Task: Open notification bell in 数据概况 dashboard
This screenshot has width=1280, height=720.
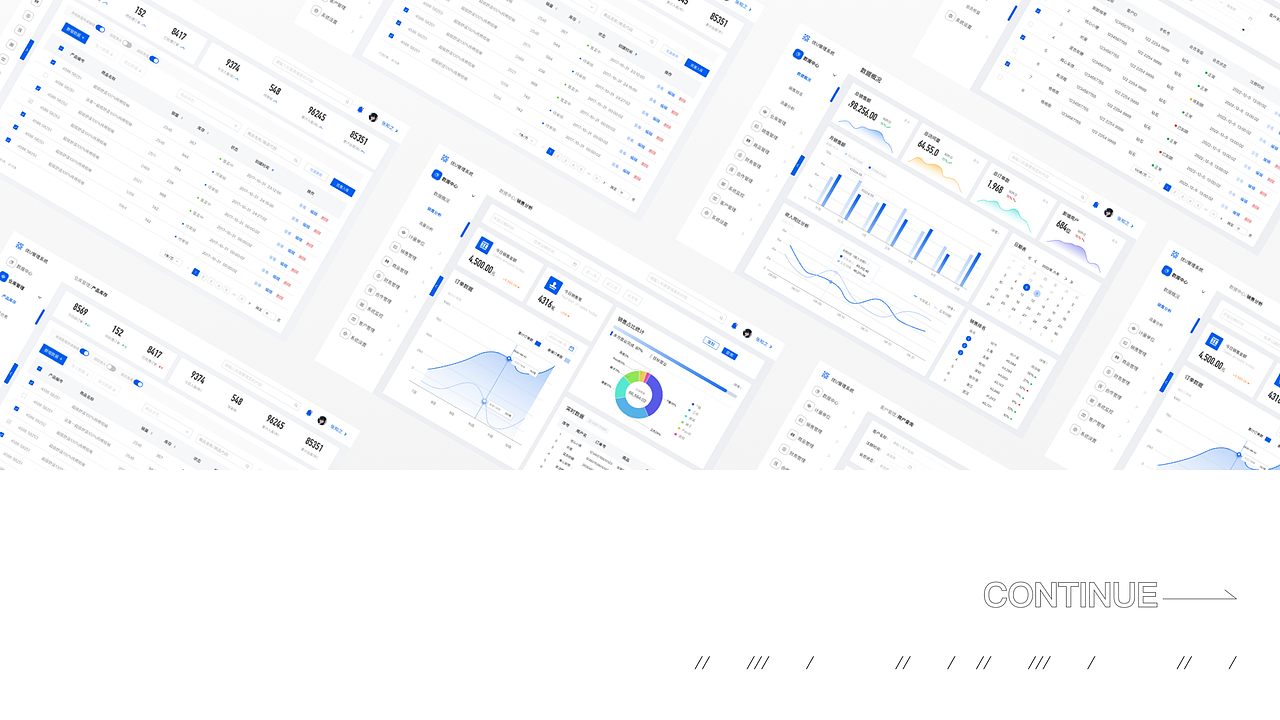Action: pyautogui.click(x=1096, y=205)
